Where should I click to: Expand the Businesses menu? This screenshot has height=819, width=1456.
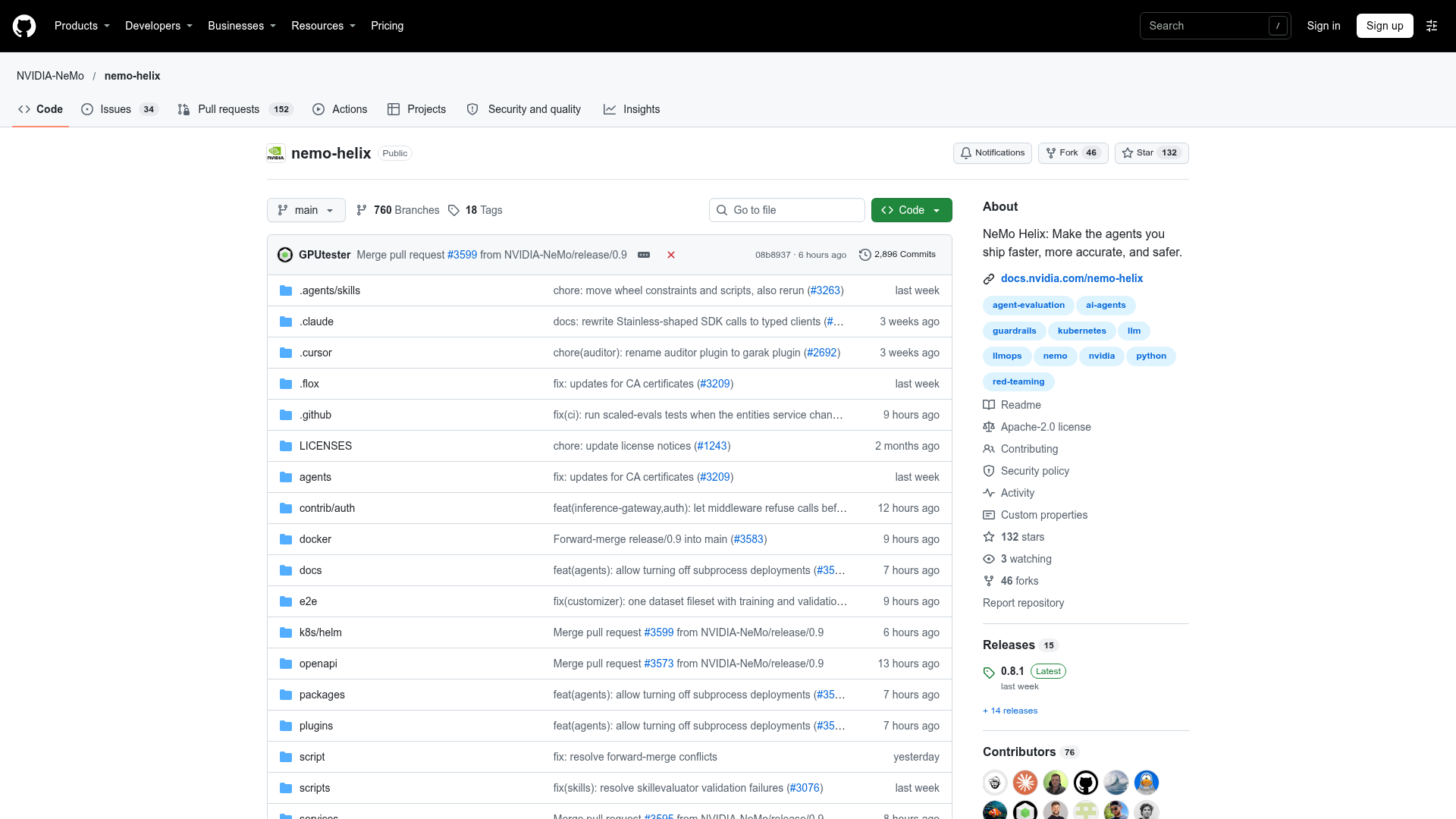click(242, 26)
